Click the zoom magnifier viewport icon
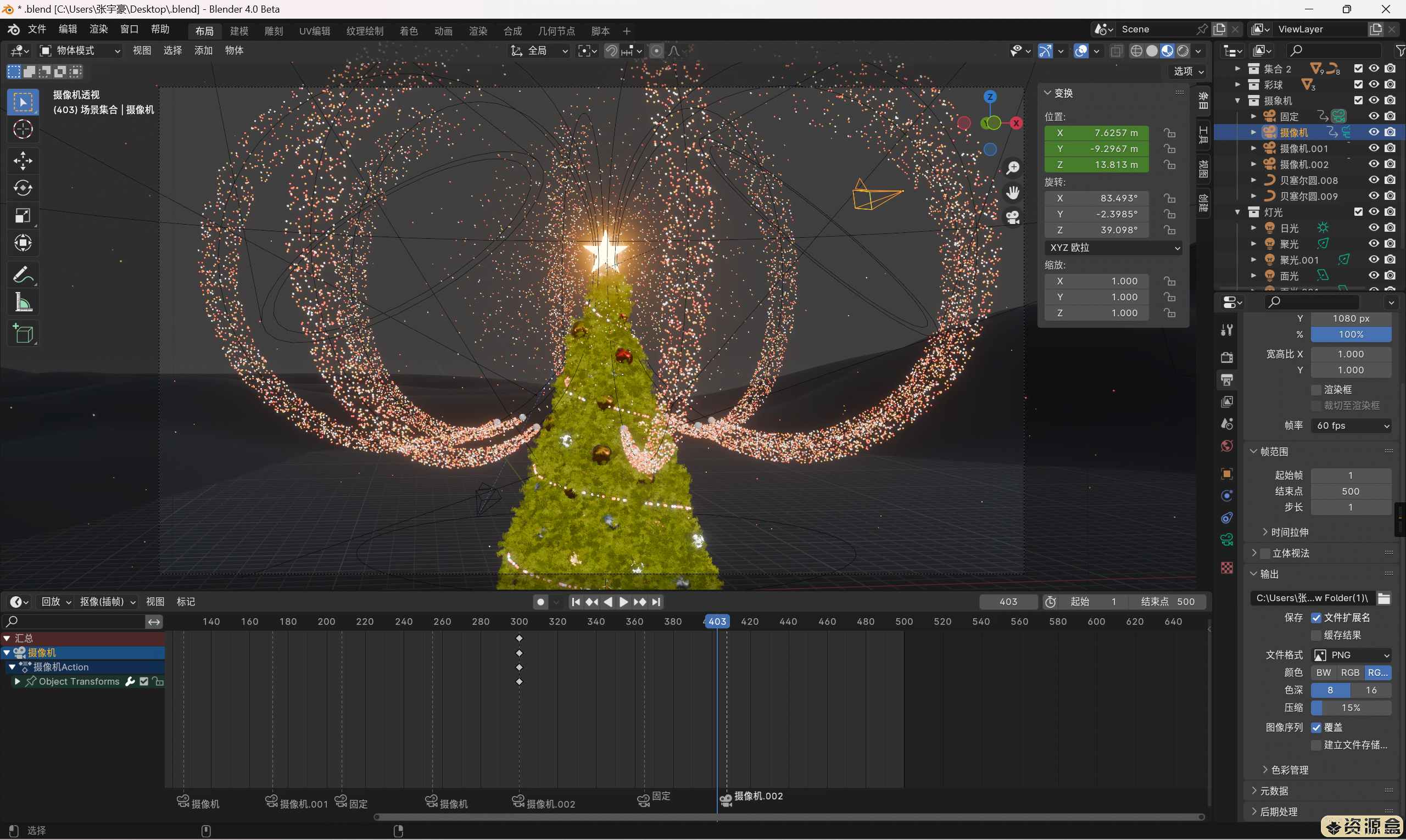This screenshot has width=1406, height=840. coord(1012,168)
